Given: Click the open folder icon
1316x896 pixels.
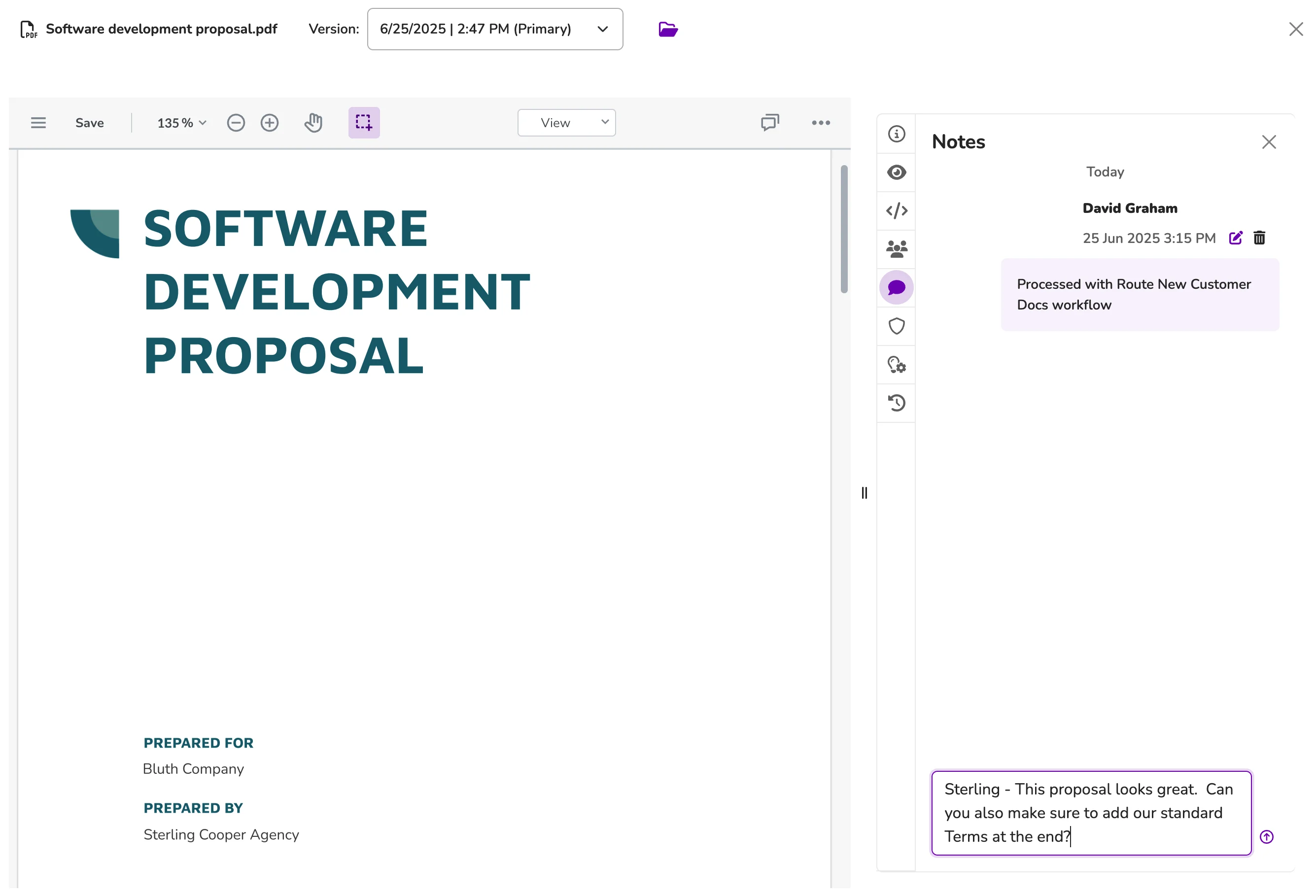Looking at the screenshot, I should (x=668, y=29).
